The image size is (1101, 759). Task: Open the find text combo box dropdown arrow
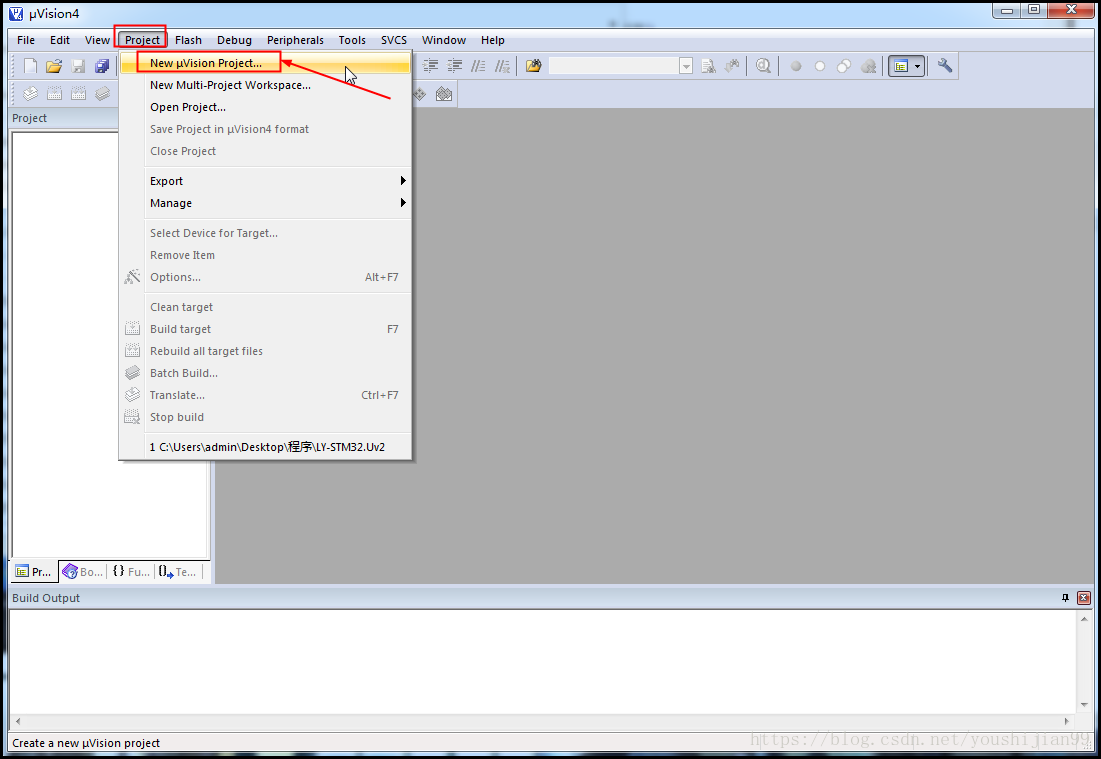[x=686, y=66]
